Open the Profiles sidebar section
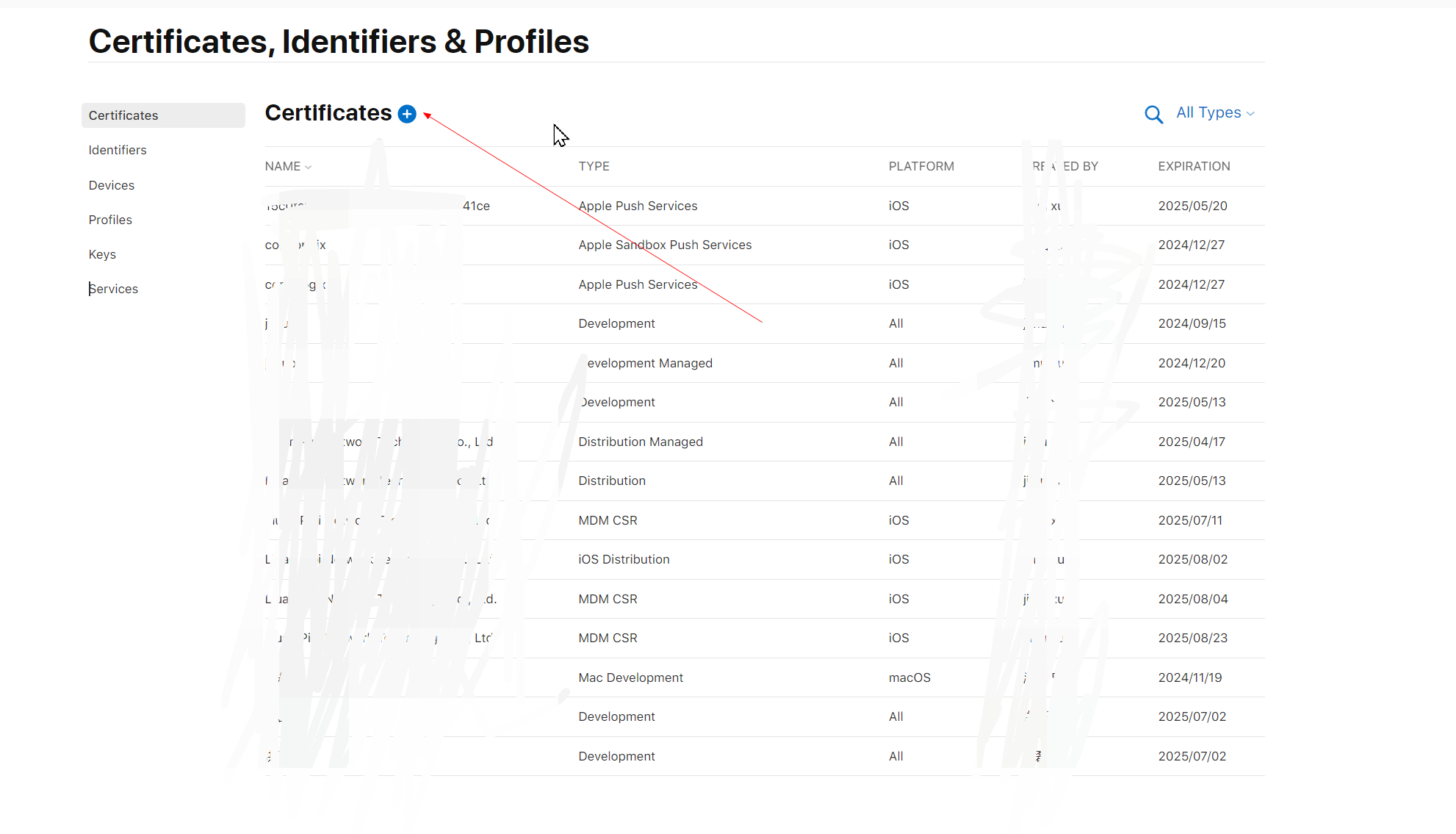Viewport: 1456px width, 834px height. coord(110,220)
